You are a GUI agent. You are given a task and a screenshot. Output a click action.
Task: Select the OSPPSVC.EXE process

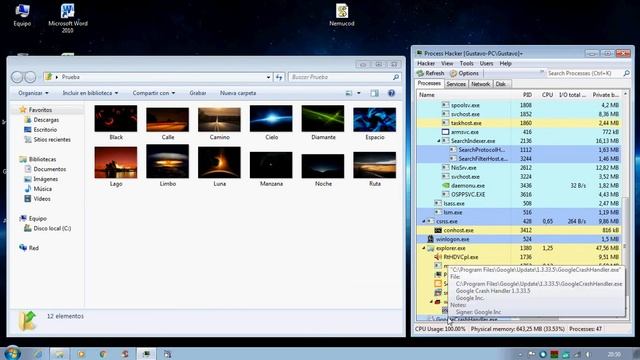point(519,195)
